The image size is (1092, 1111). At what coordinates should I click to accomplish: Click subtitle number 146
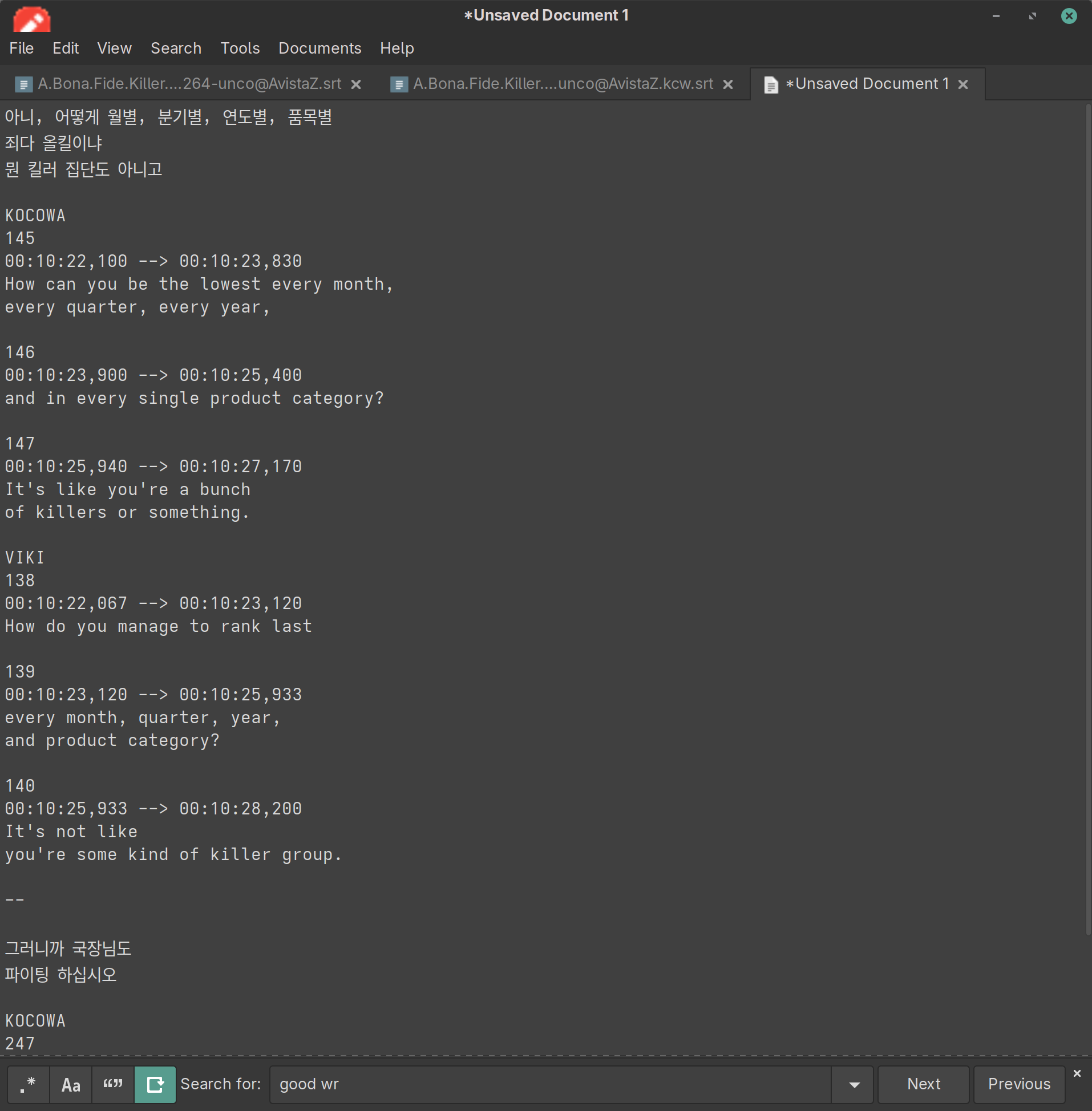pyautogui.click(x=20, y=352)
